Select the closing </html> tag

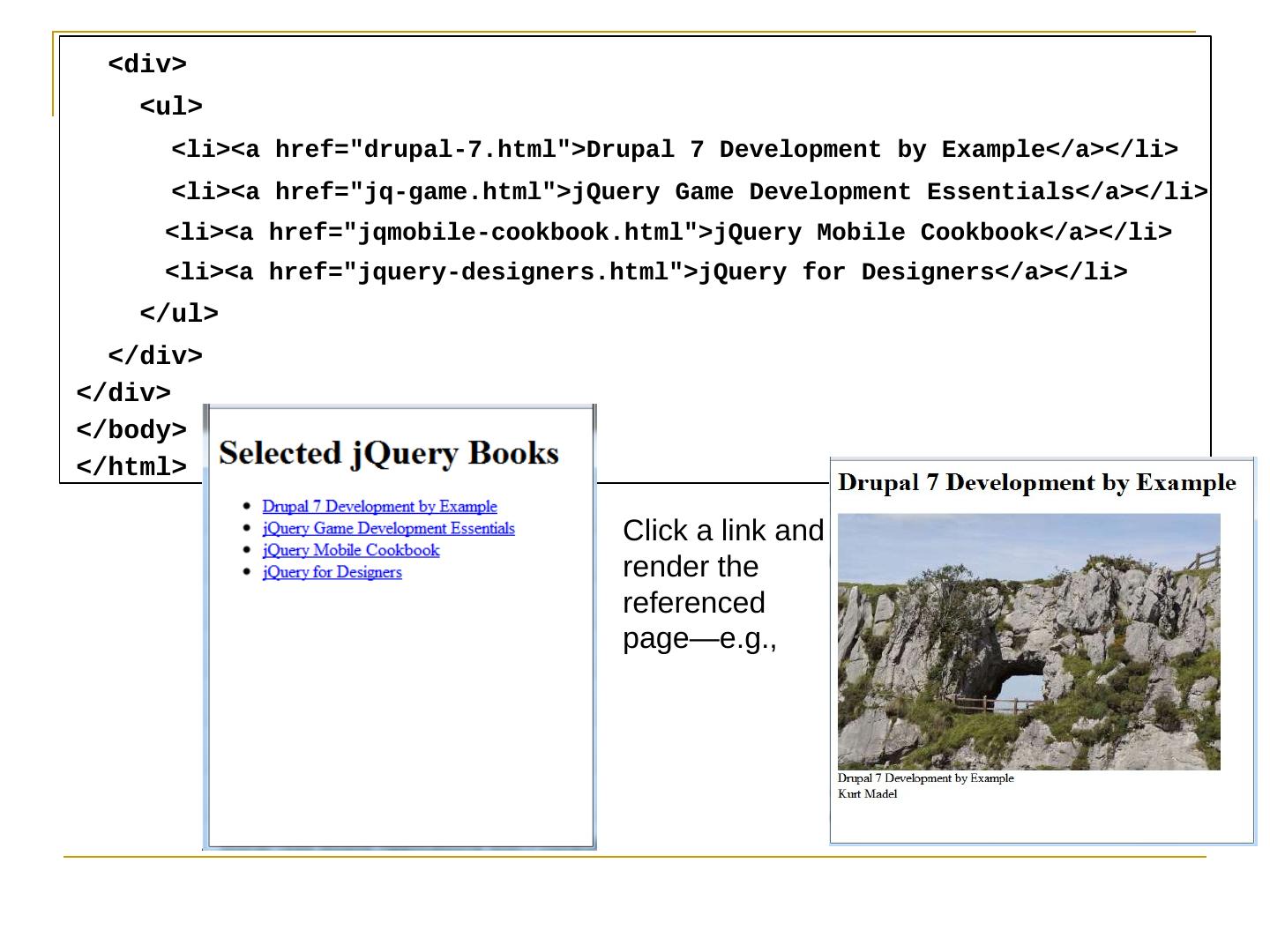coord(131,467)
